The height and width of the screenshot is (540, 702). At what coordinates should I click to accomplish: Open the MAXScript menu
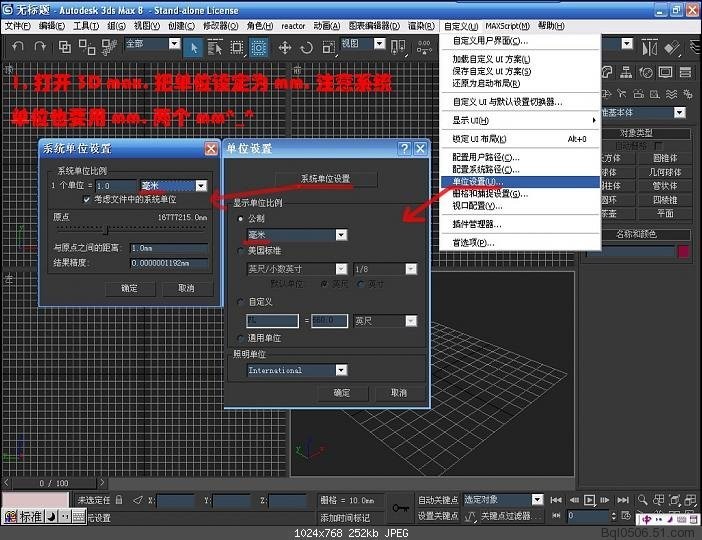507,26
